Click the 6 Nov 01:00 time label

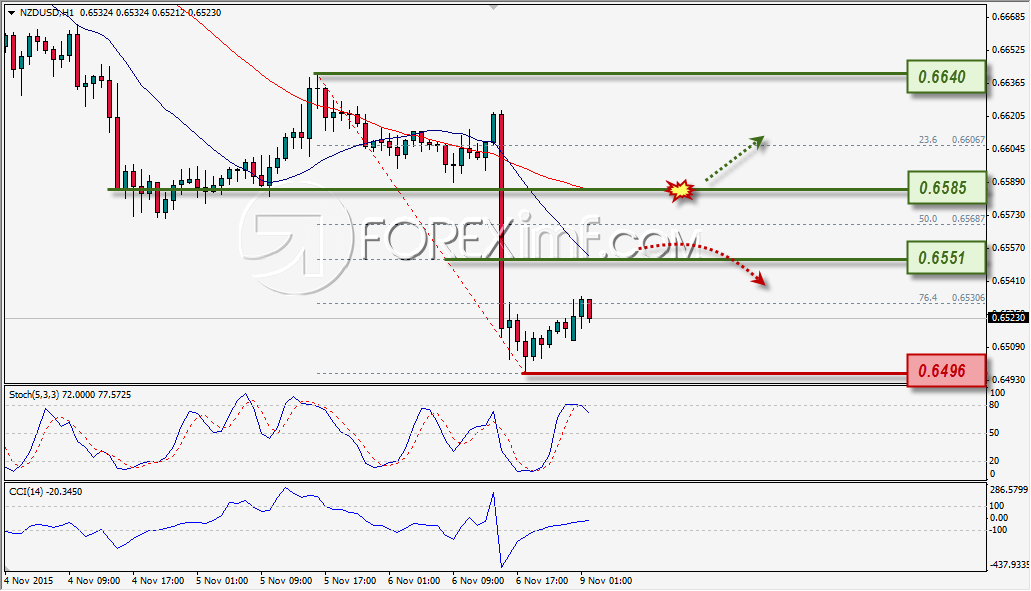pyautogui.click(x=414, y=580)
